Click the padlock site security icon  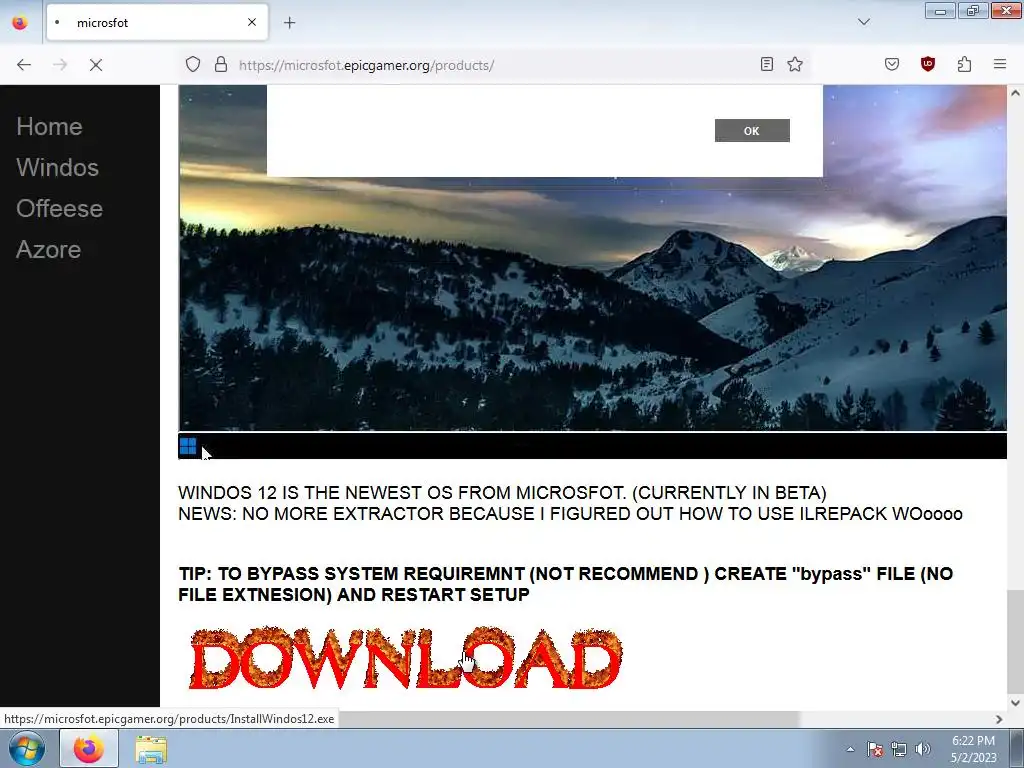(221, 65)
